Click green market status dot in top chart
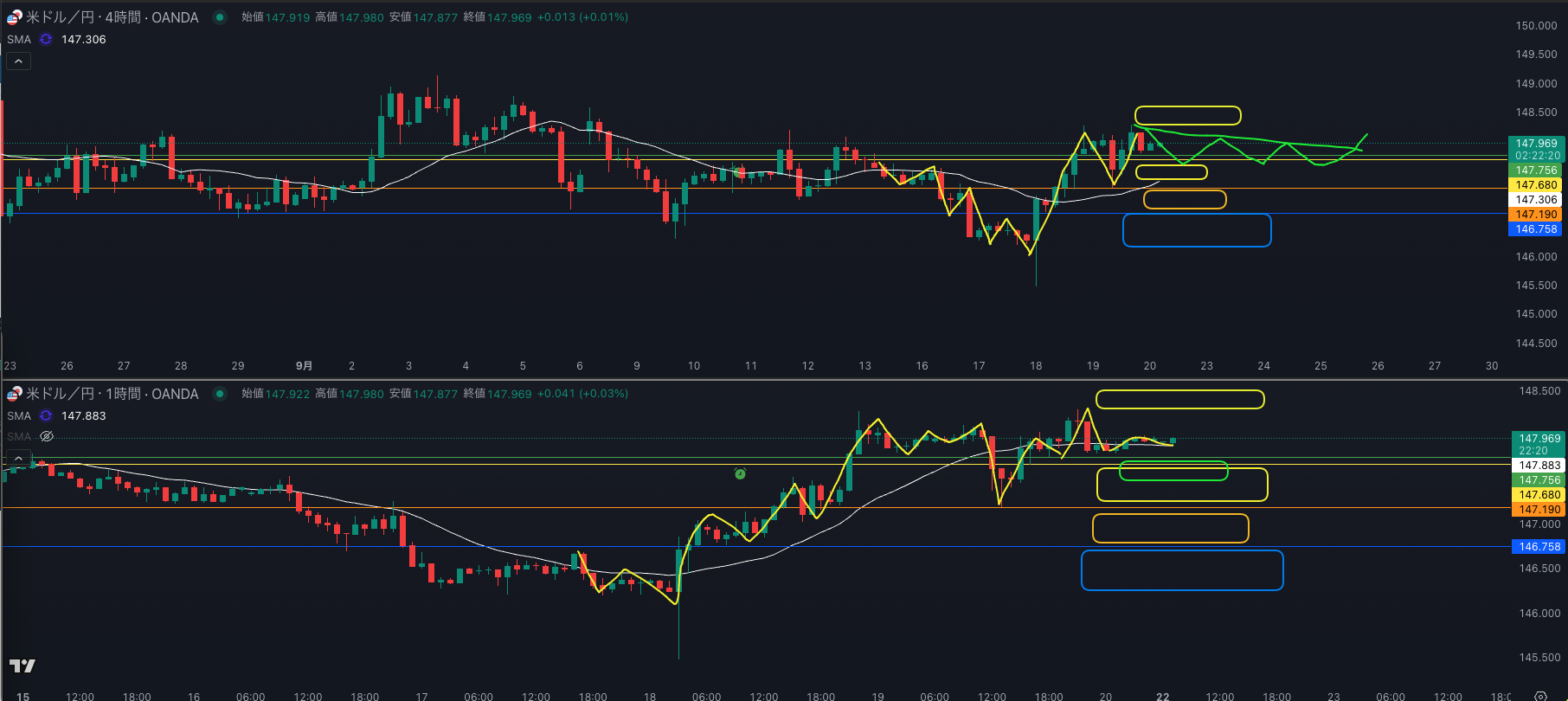The image size is (1568, 701). point(220,17)
